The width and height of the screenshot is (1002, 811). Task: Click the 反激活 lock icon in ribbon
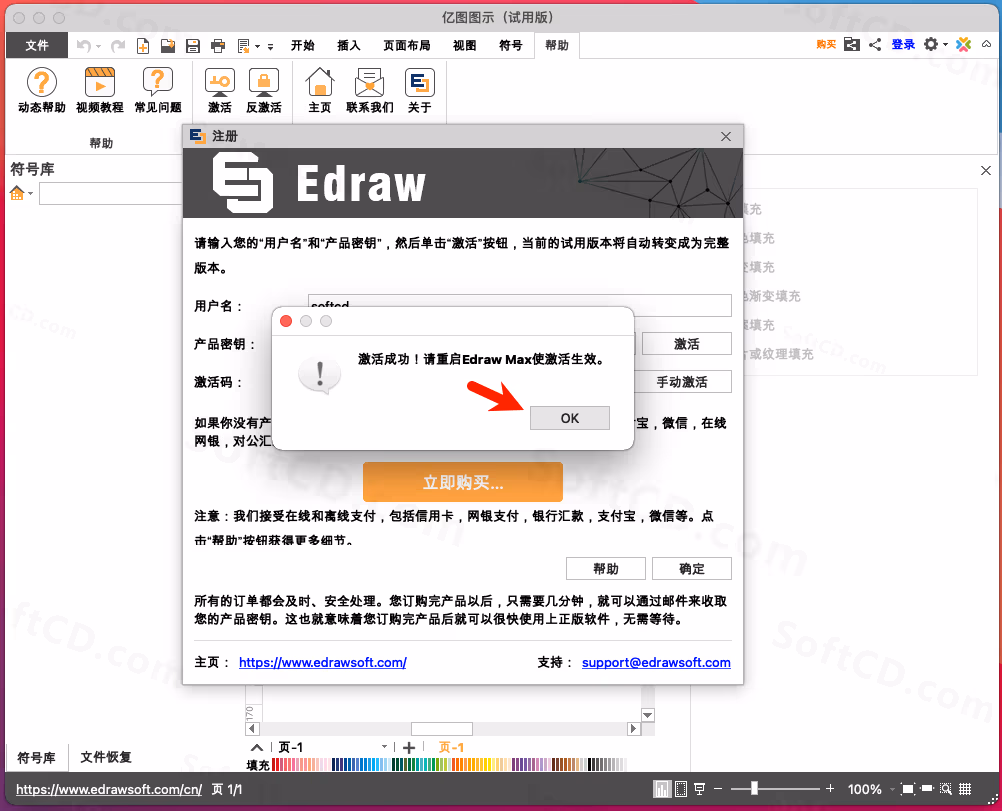point(264,90)
